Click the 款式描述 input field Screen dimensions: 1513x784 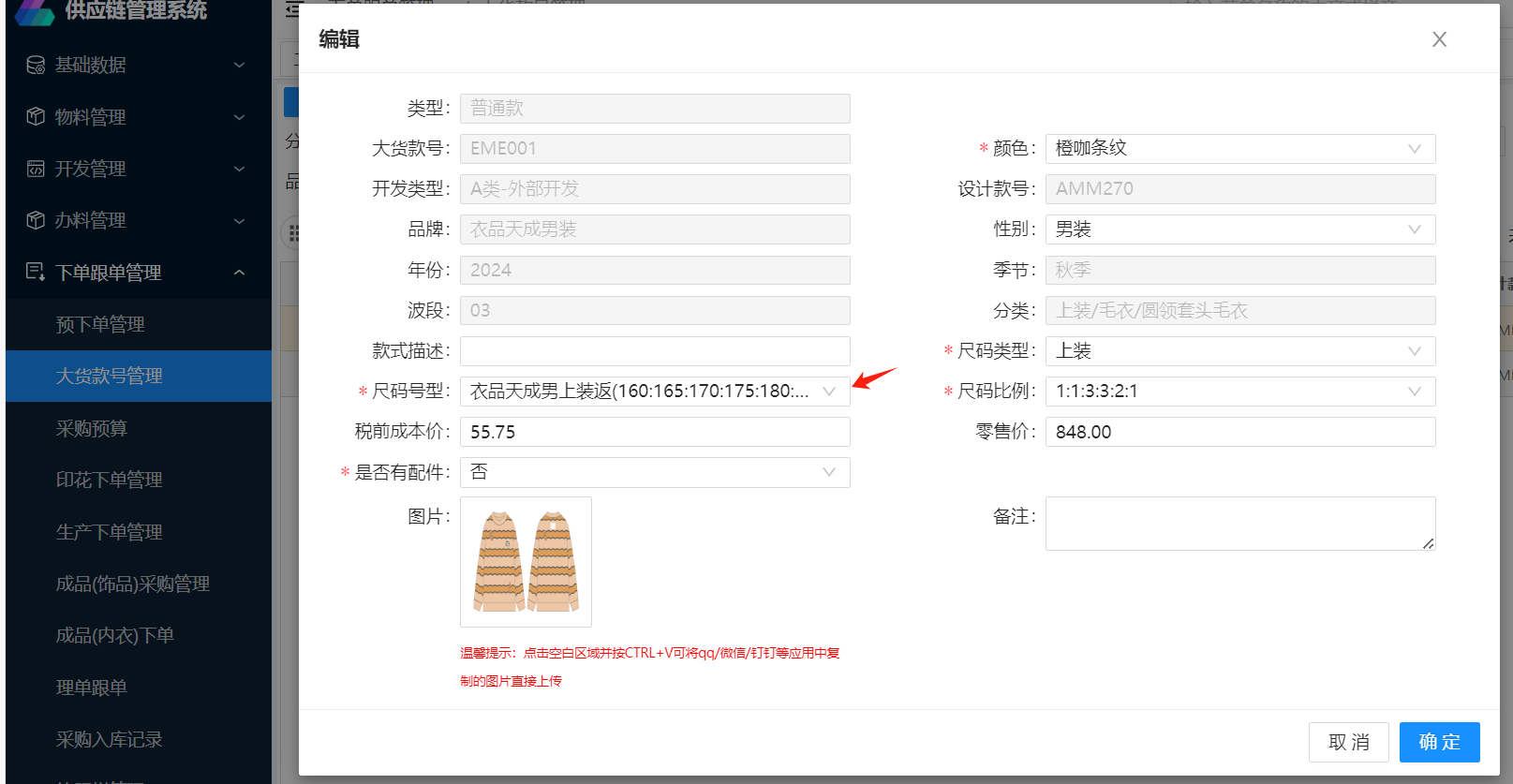click(654, 351)
